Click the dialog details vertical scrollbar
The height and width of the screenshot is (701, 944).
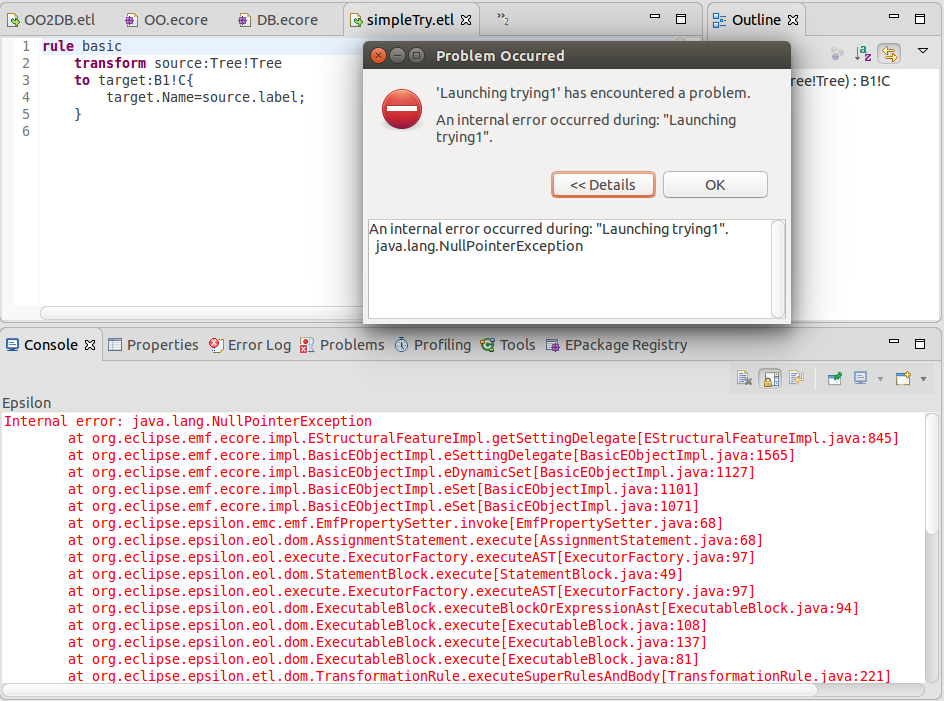tap(778, 269)
